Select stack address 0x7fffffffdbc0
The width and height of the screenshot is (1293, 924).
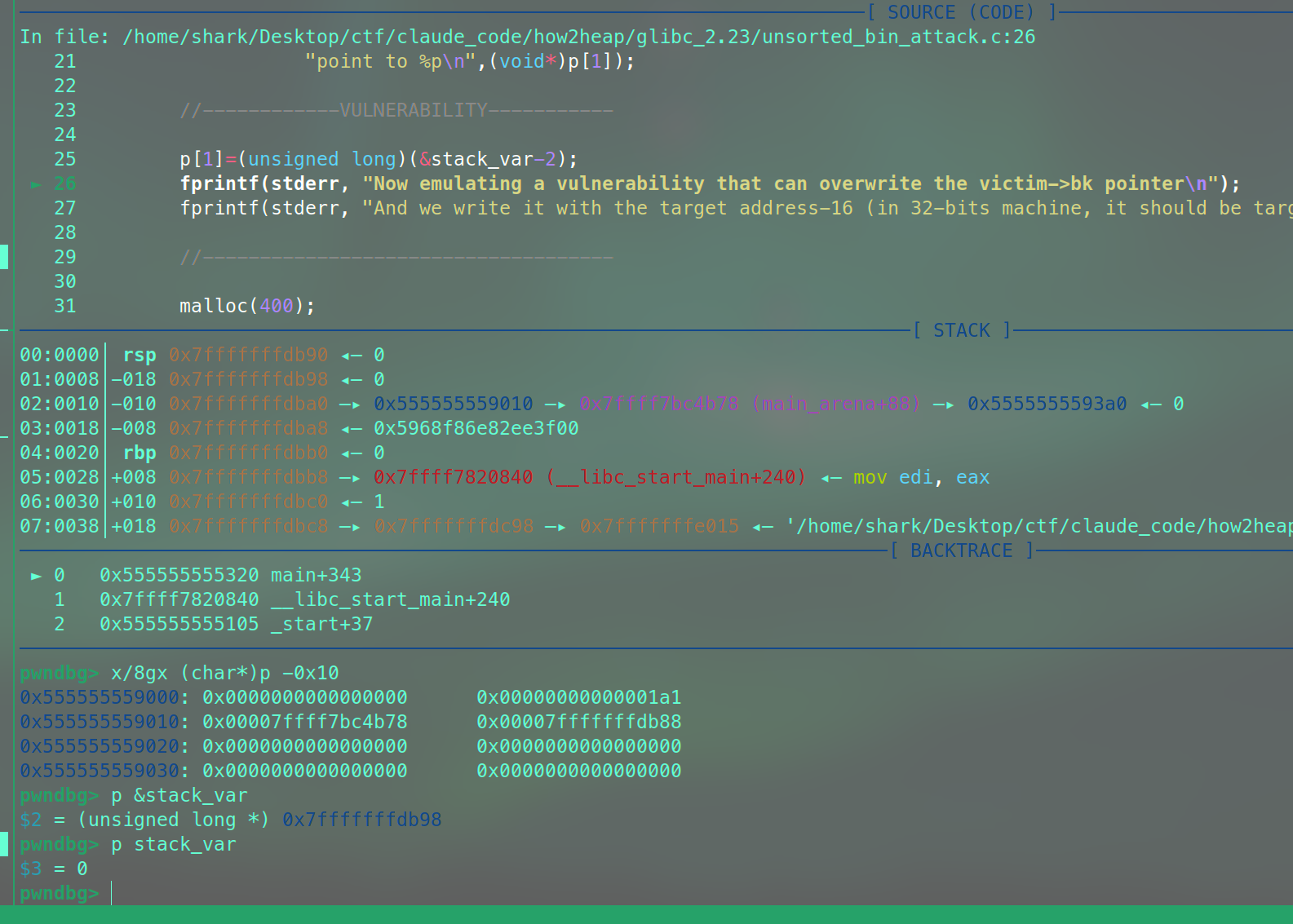click(248, 502)
